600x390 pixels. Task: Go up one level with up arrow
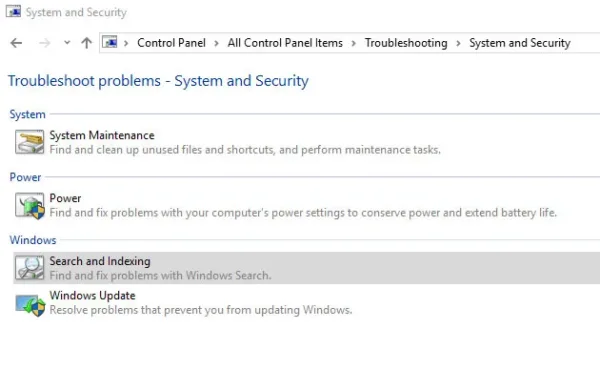(x=87, y=43)
